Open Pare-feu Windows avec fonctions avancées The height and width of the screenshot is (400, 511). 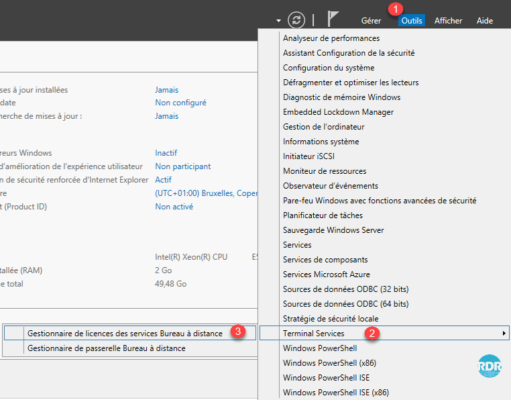tap(379, 200)
